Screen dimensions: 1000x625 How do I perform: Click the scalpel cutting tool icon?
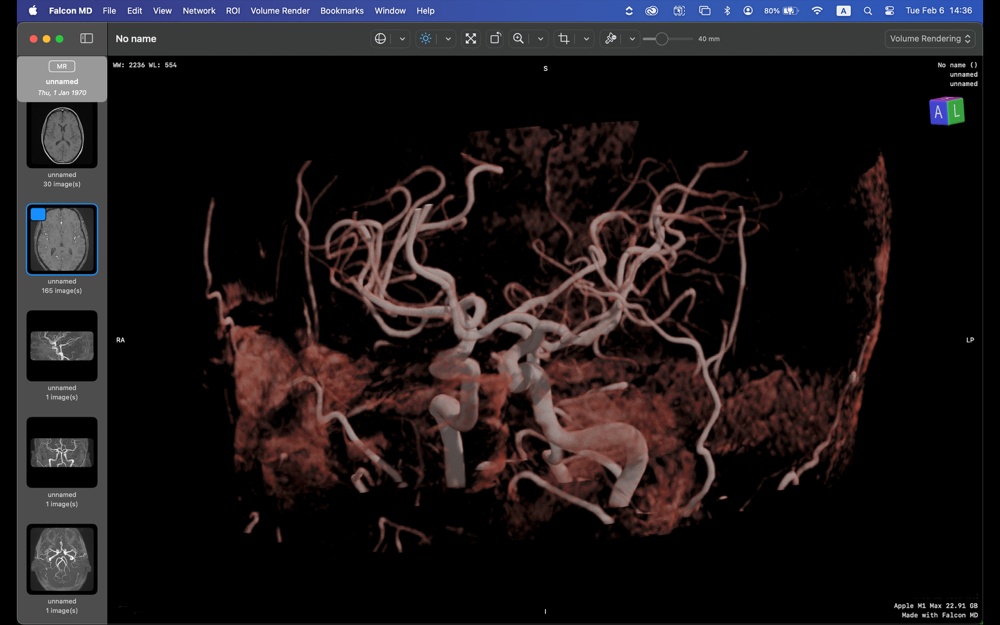click(x=610, y=39)
